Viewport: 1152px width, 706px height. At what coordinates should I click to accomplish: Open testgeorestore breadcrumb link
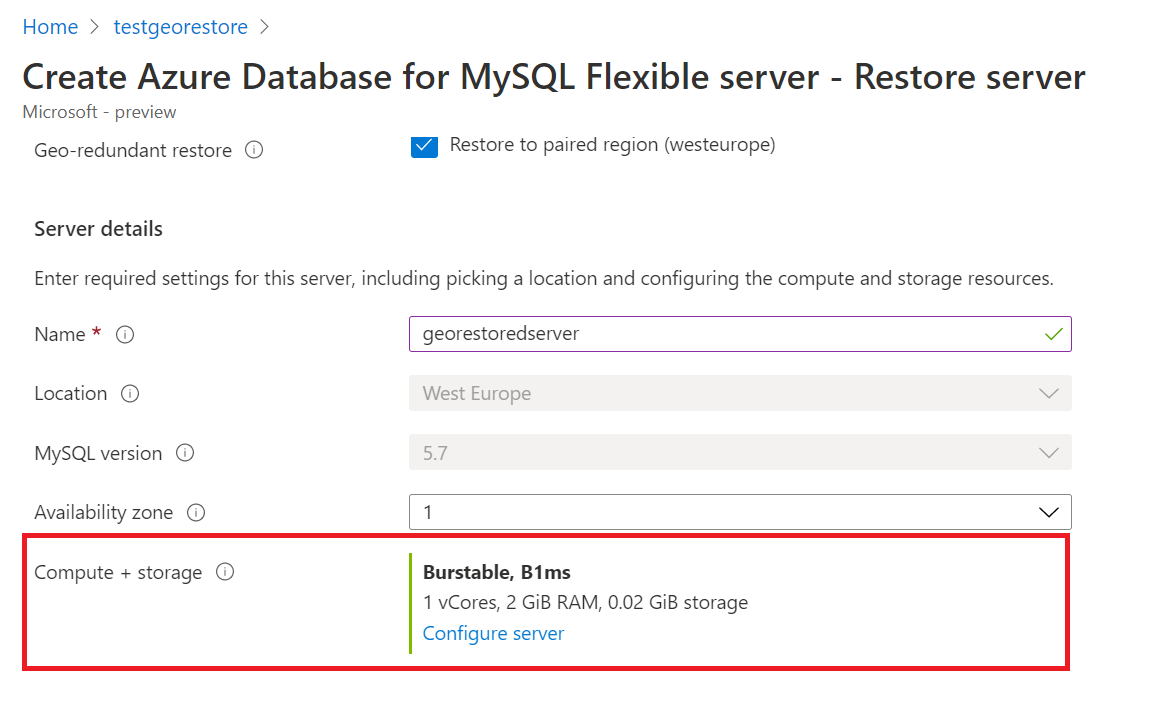pyautogui.click(x=181, y=27)
